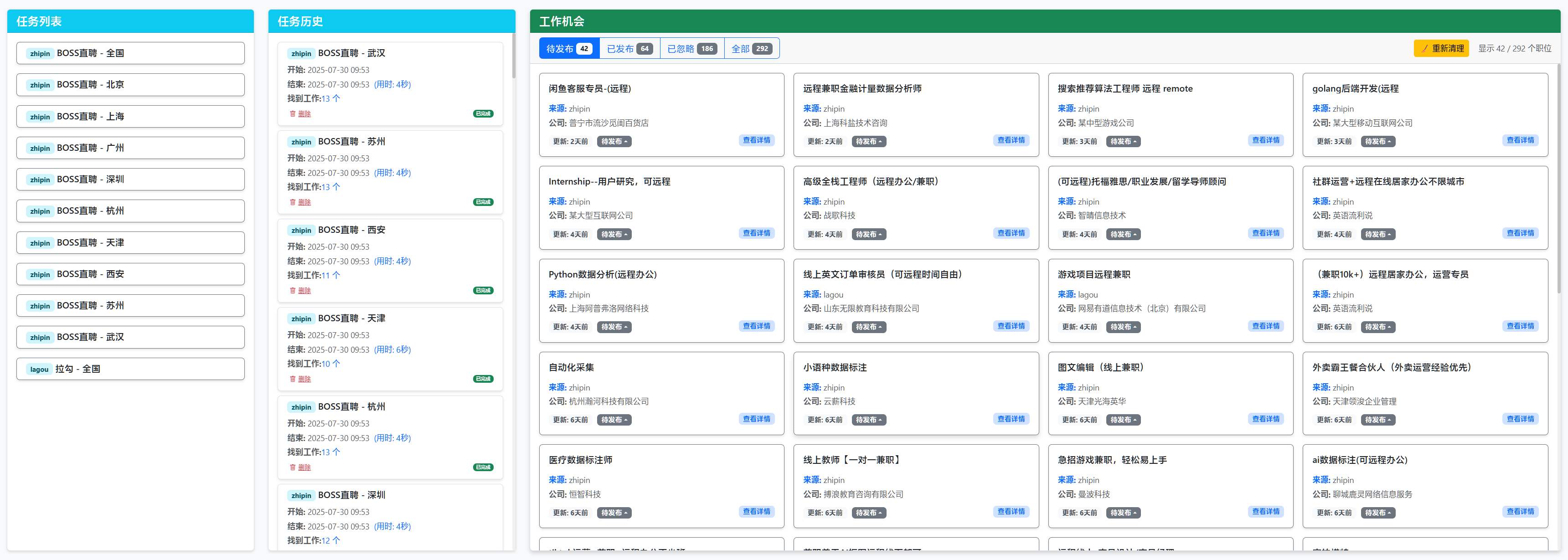Click 任务历史 panel header
Viewport: 1568px width, 560px height.
tap(392, 21)
